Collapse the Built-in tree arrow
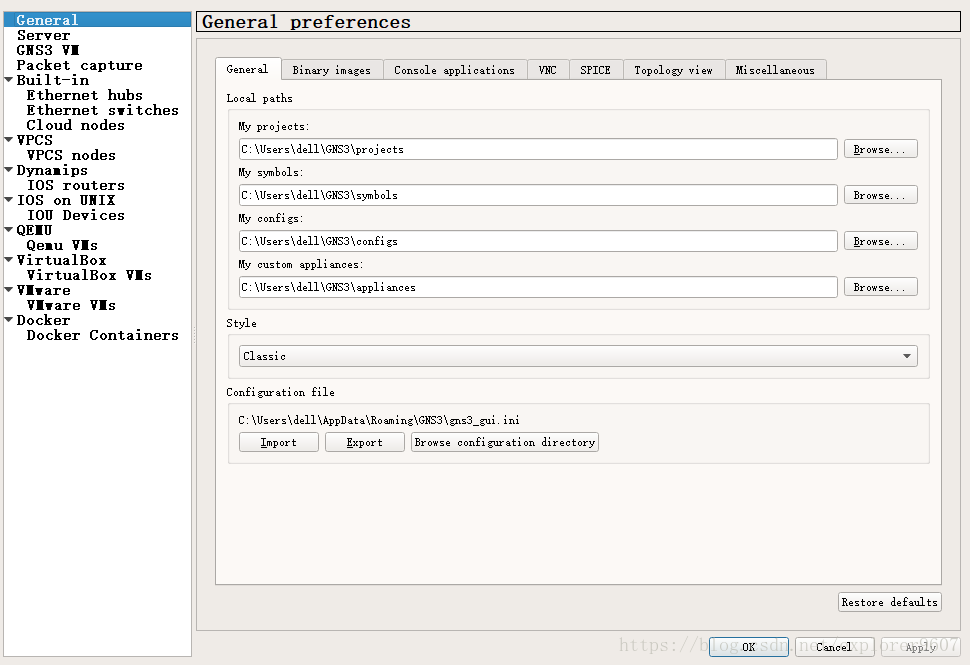 coord(9,80)
